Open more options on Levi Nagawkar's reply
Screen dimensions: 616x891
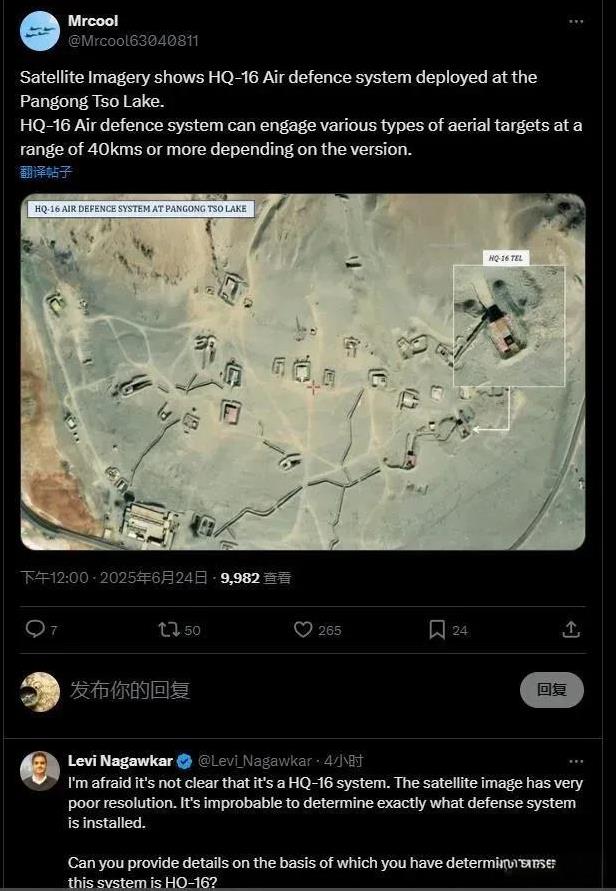click(x=576, y=761)
